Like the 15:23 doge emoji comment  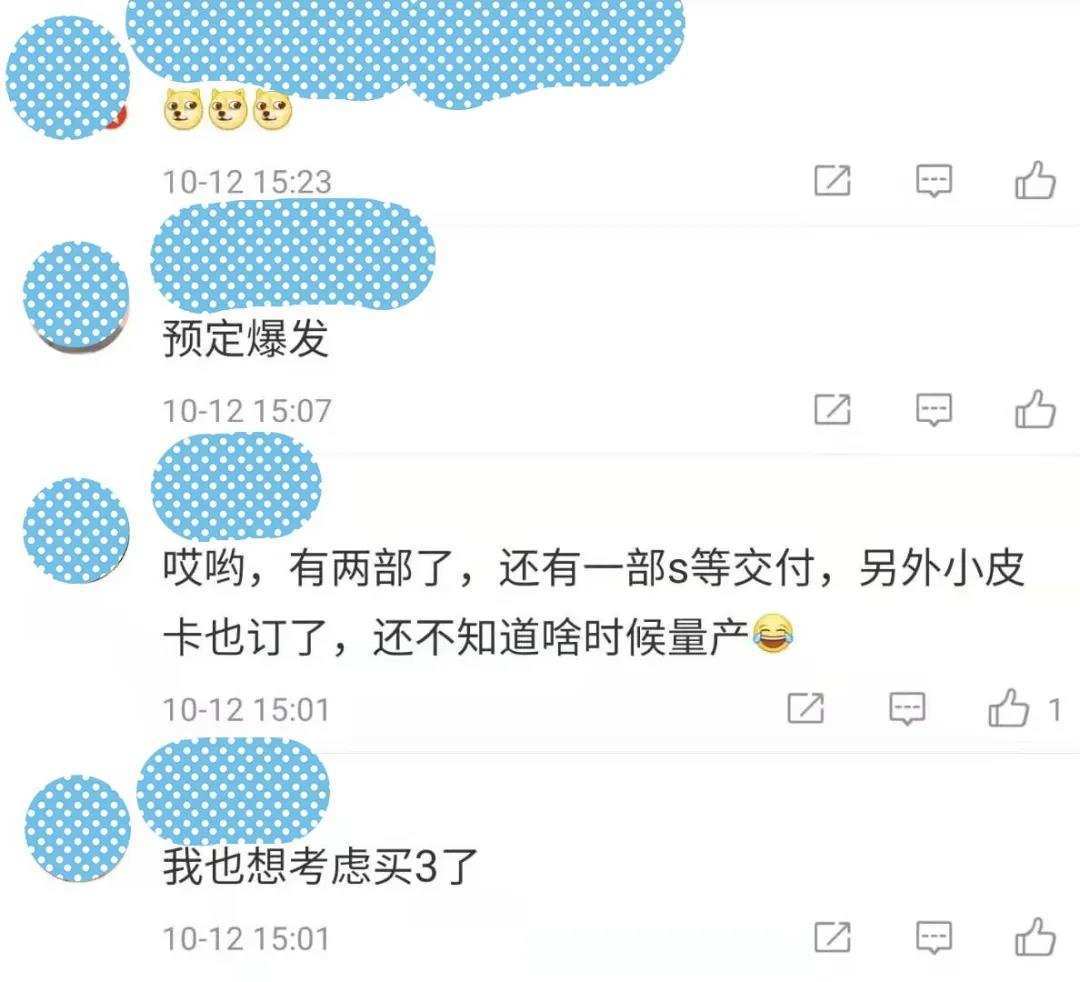1035,180
